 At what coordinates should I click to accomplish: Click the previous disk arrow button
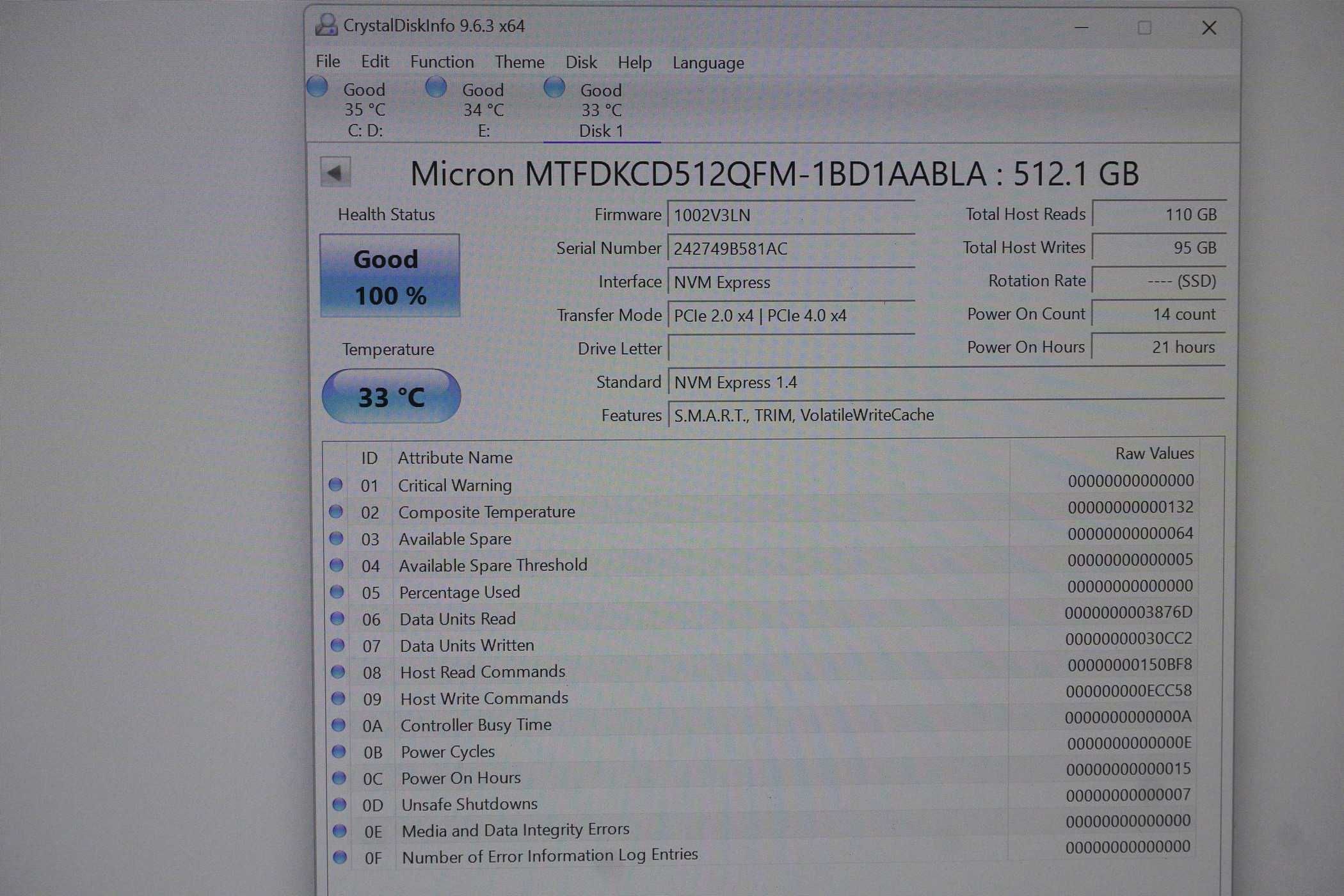coord(335,172)
